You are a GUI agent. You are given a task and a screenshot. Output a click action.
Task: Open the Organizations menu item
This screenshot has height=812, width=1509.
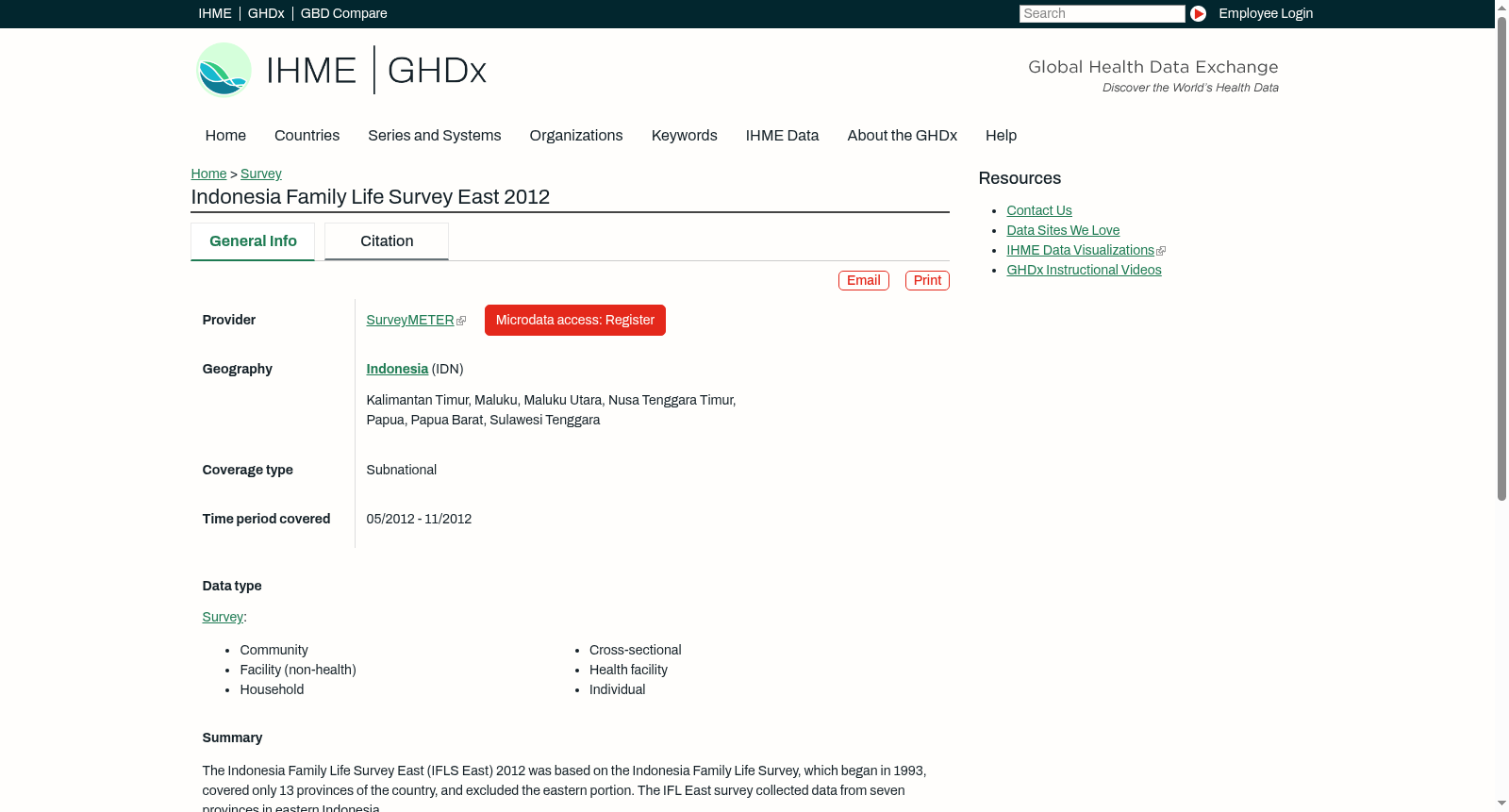tap(576, 136)
